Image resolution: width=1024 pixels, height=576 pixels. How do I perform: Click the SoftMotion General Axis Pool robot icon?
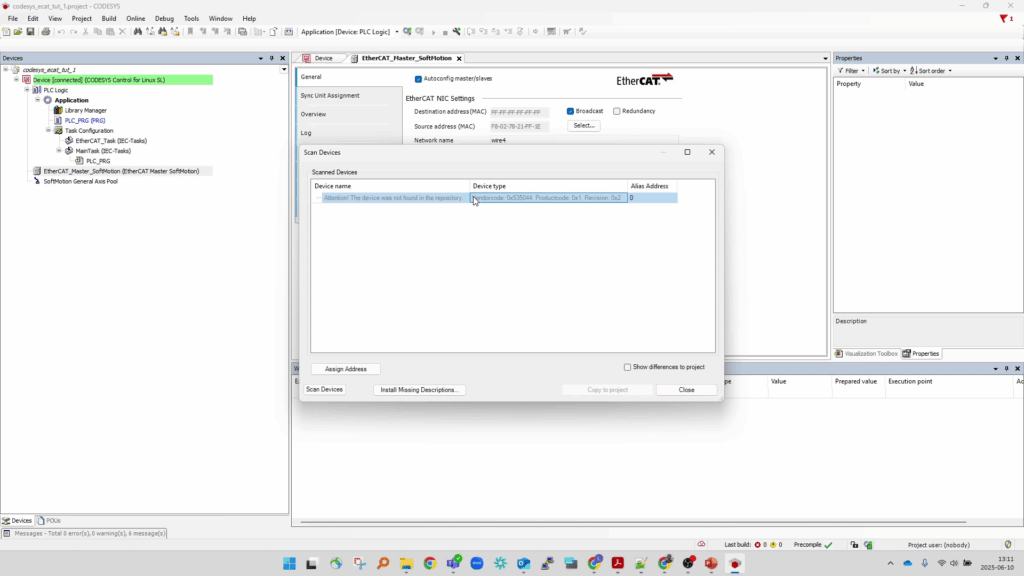37,181
